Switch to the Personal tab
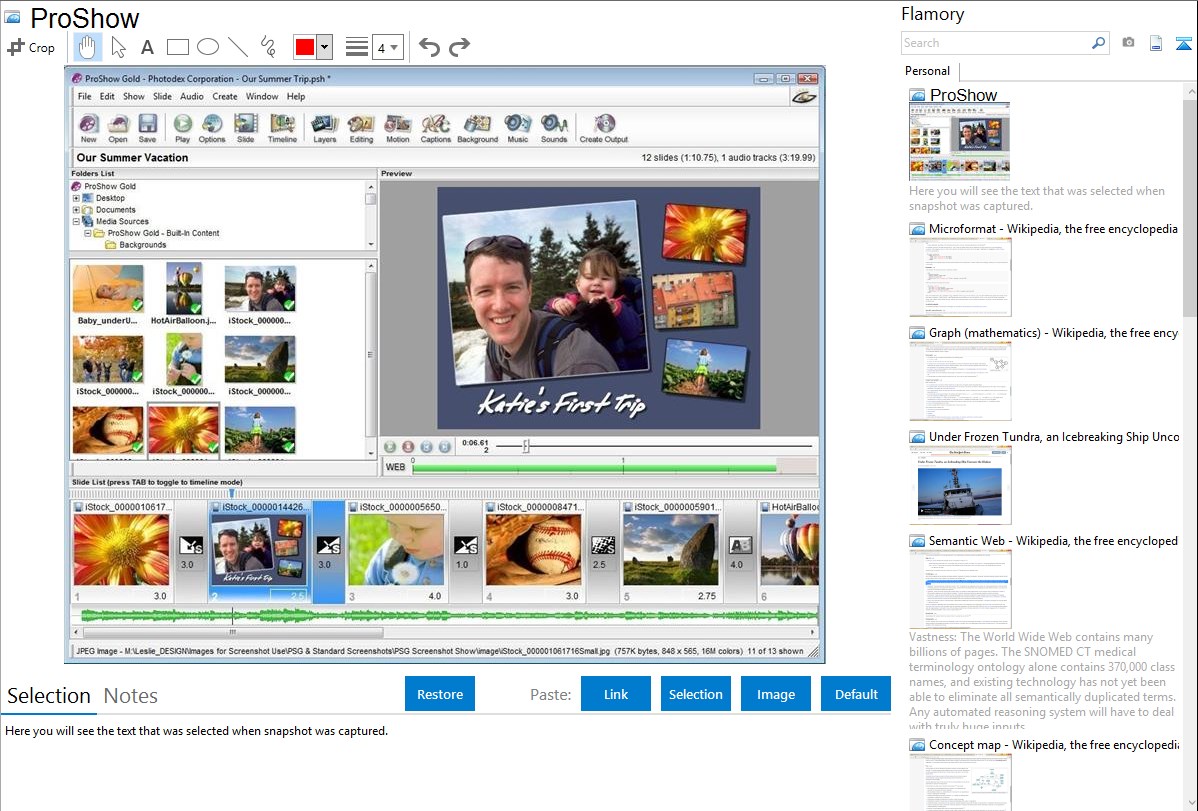This screenshot has height=811, width=1198. pyautogui.click(x=927, y=71)
